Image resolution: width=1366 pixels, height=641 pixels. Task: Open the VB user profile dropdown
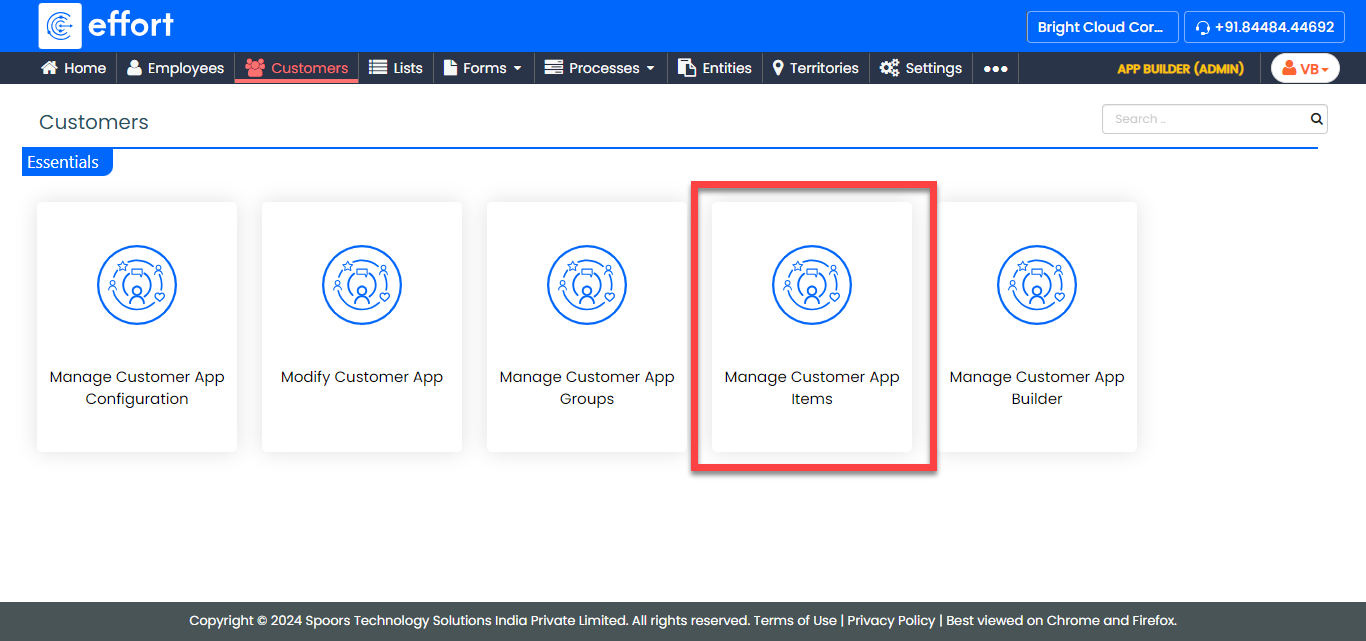tap(1305, 68)
